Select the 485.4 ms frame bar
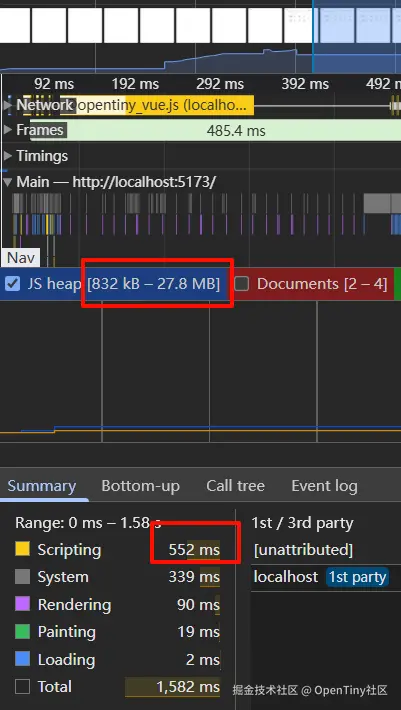The image size is (401, 710). tap(215, 130)
